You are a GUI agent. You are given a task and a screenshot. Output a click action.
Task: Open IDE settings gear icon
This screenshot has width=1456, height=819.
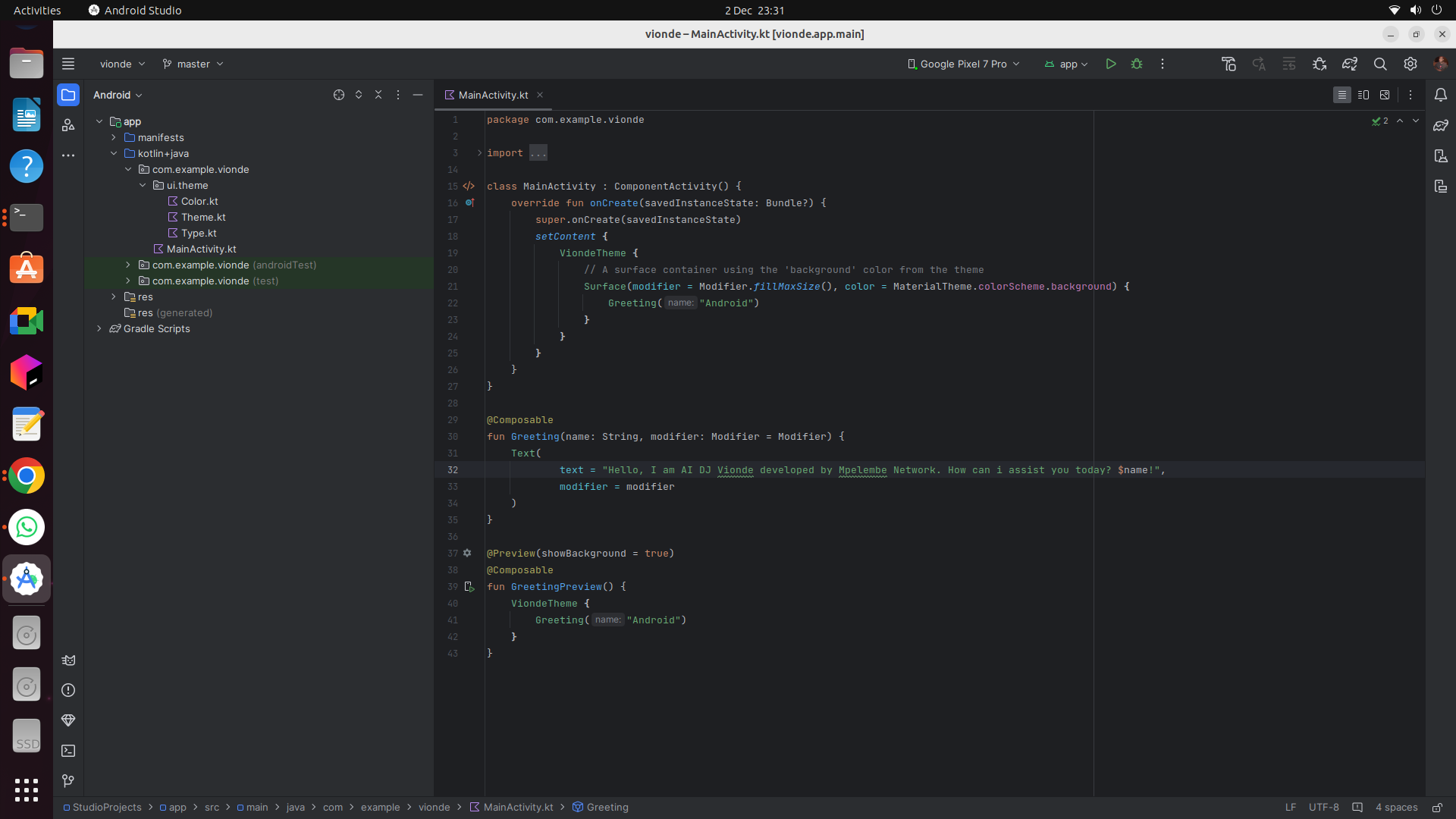tap(1410, 64)
